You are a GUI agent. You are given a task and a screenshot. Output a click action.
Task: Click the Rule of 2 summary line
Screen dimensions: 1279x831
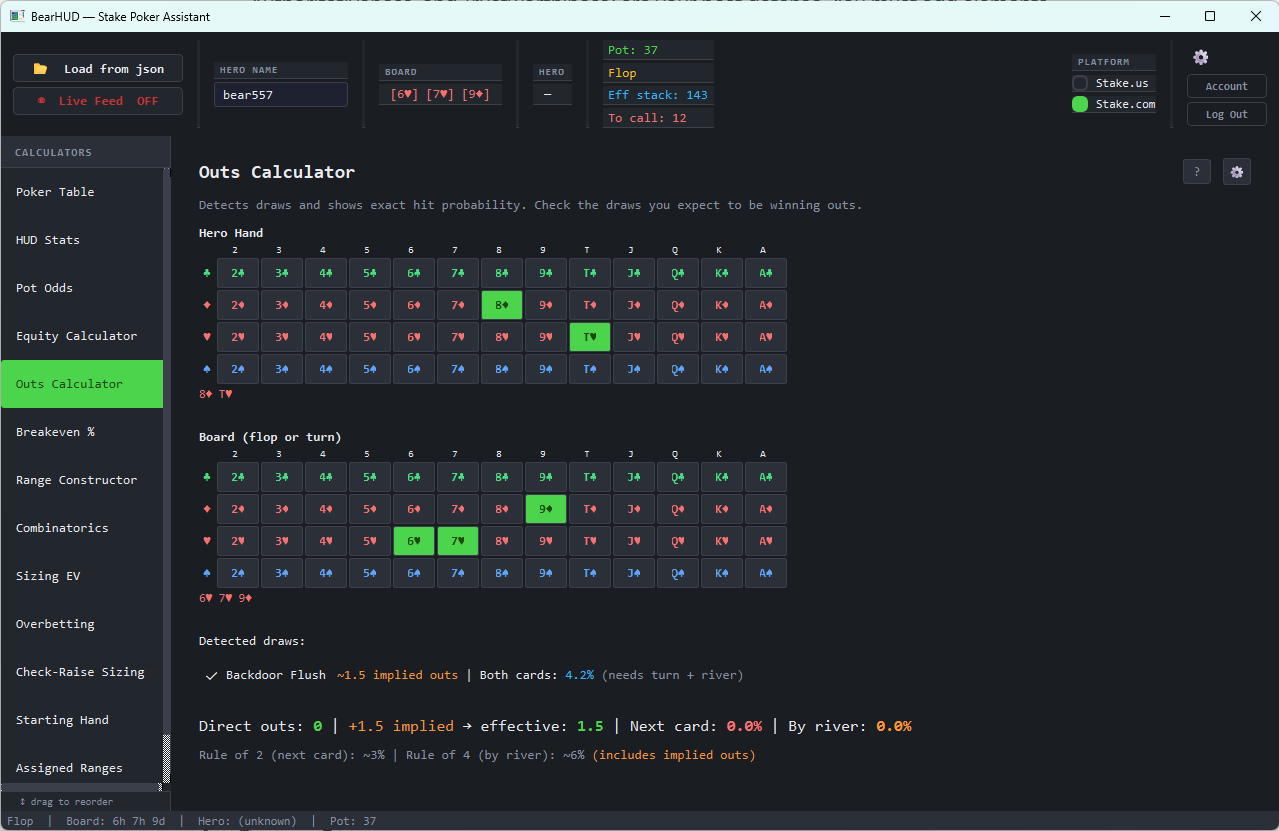477,755
